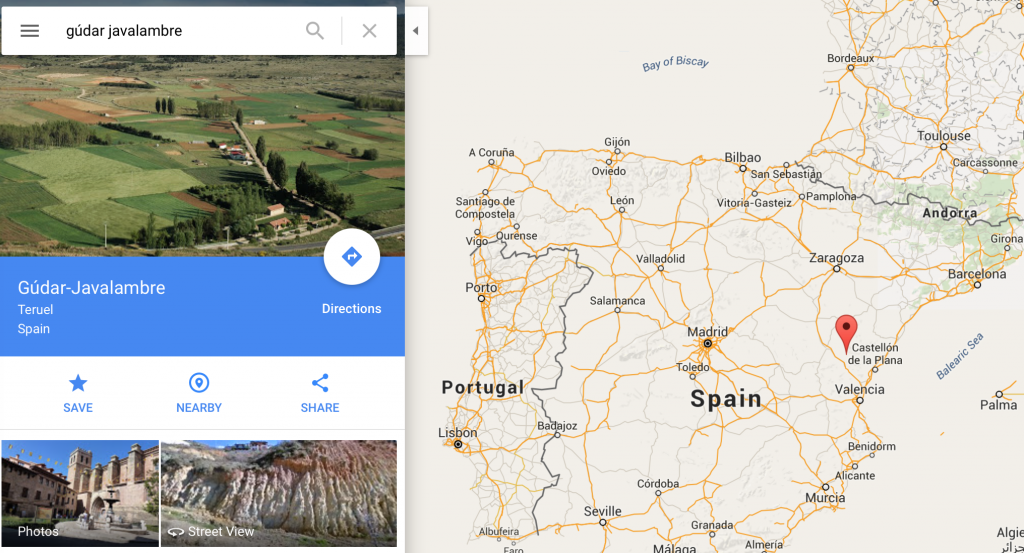Open Nearby with pin icon

(x=199, y=383)
